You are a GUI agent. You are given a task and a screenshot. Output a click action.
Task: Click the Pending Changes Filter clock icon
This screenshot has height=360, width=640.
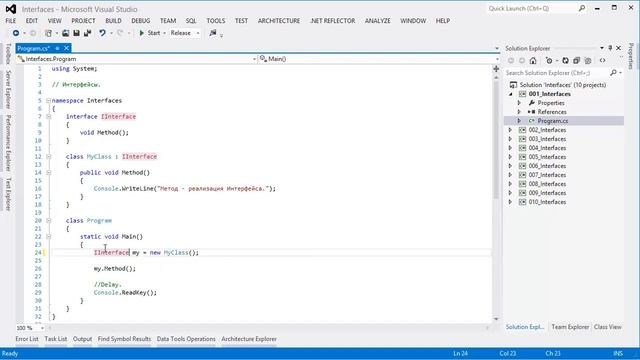click(x=549, y=60)
